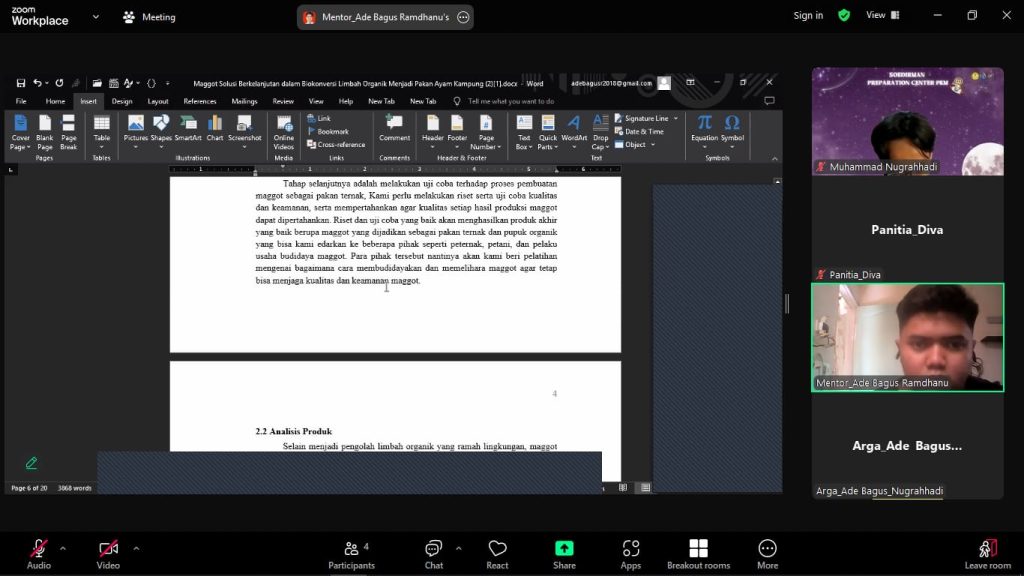The image size is (1024, 576).
Task: Unmute the microphone with the Audio button
Action: pyautogui.click(x=38, y=551)
